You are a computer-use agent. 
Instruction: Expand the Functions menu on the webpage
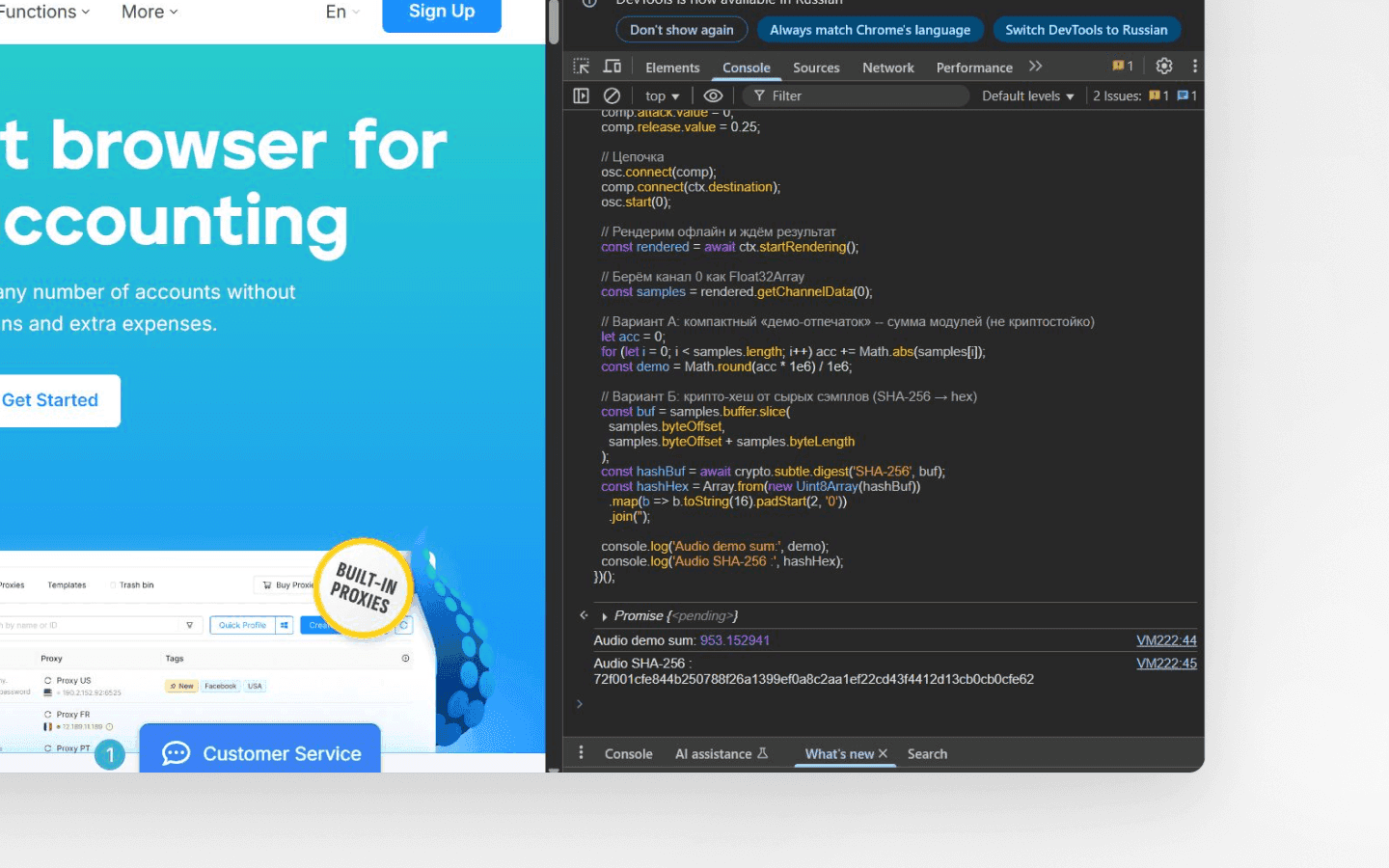(x=45, y=12)
